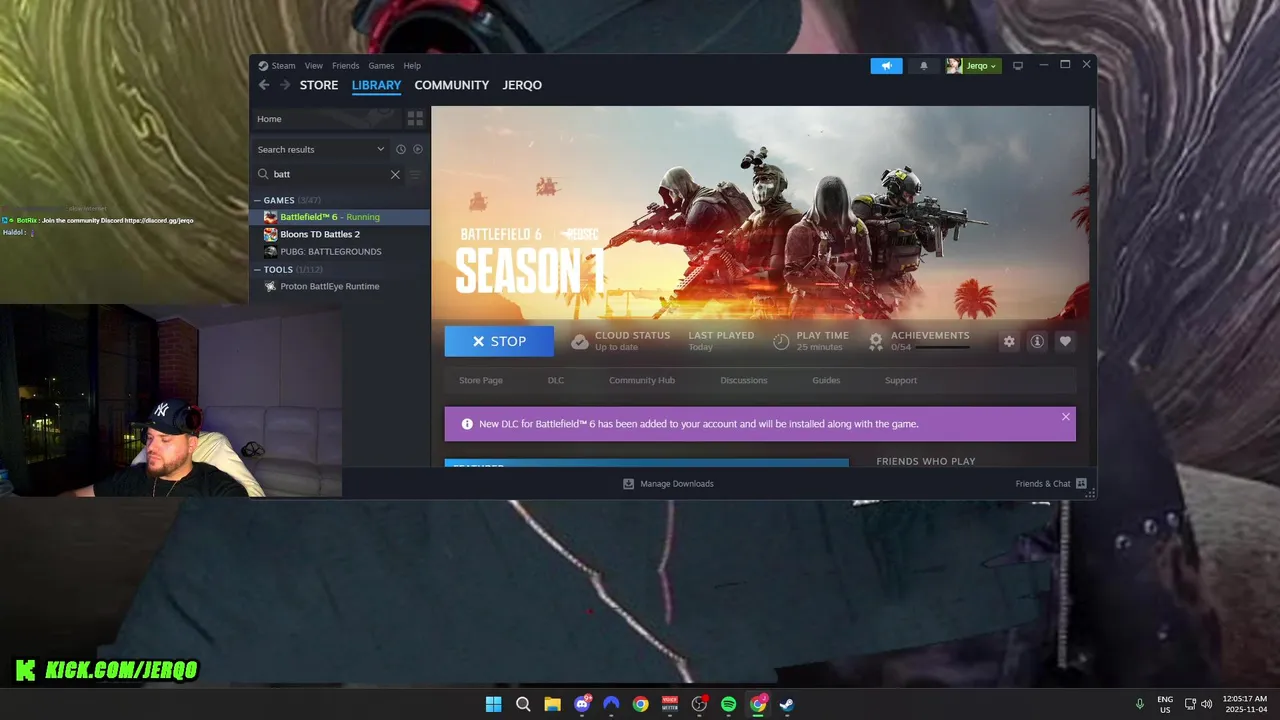1280x720 pixels.
Task: Select Bloons TD Battles 2 in the list
Action: [340, 234]
